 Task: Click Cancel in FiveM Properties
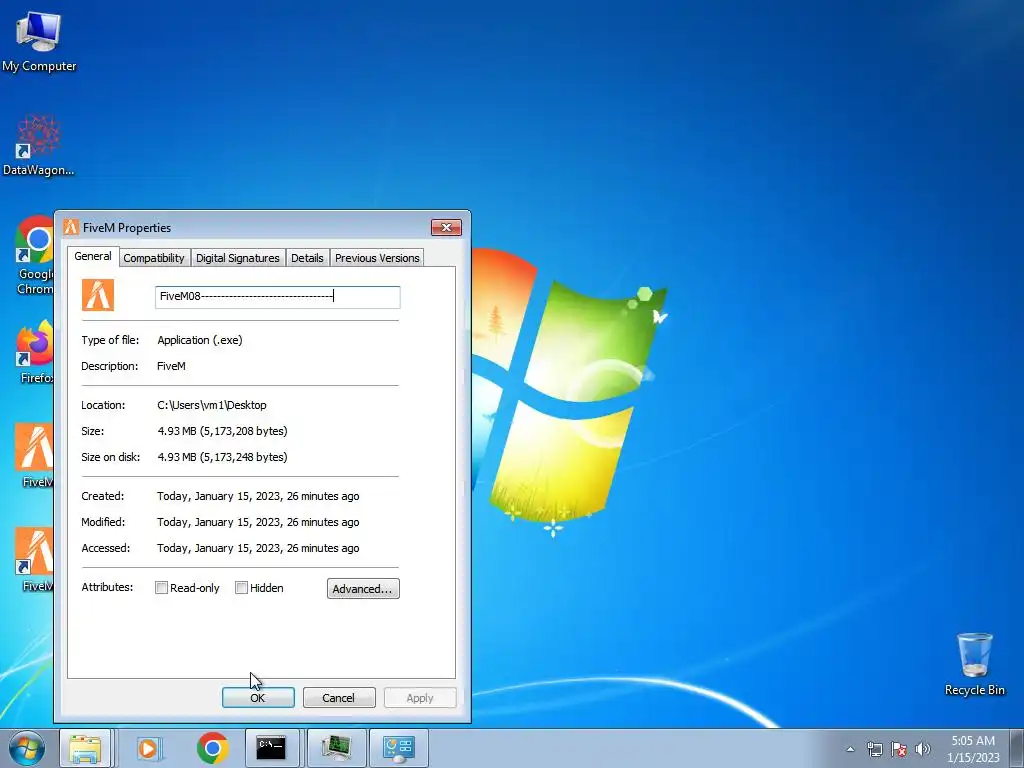338,697
